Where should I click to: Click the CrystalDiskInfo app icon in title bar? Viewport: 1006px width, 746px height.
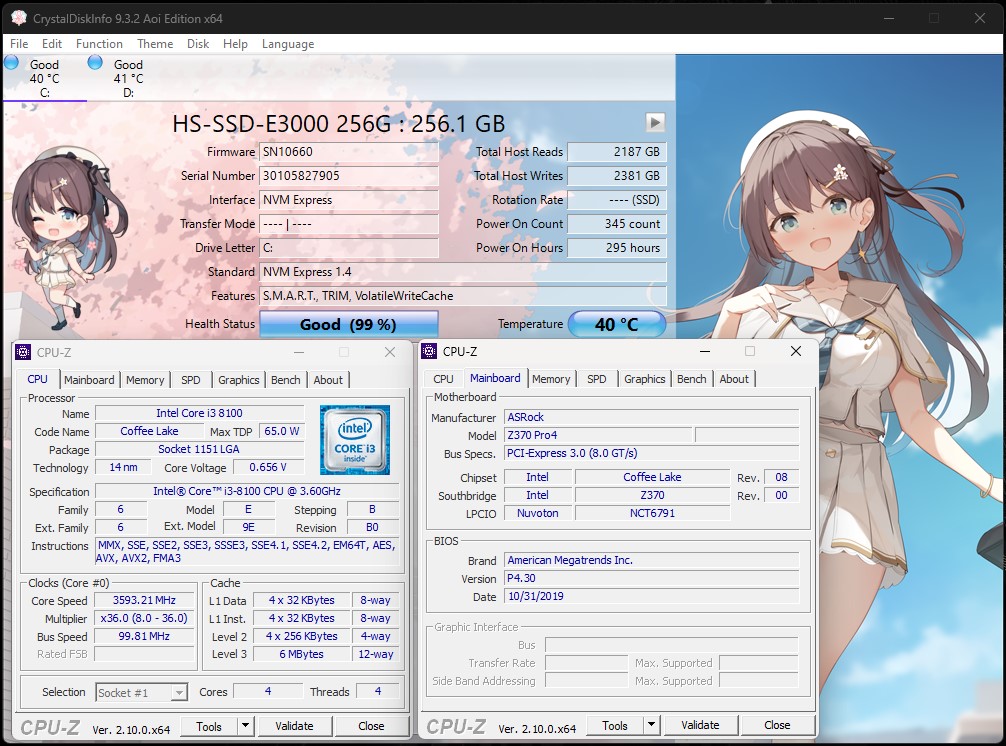19,18
